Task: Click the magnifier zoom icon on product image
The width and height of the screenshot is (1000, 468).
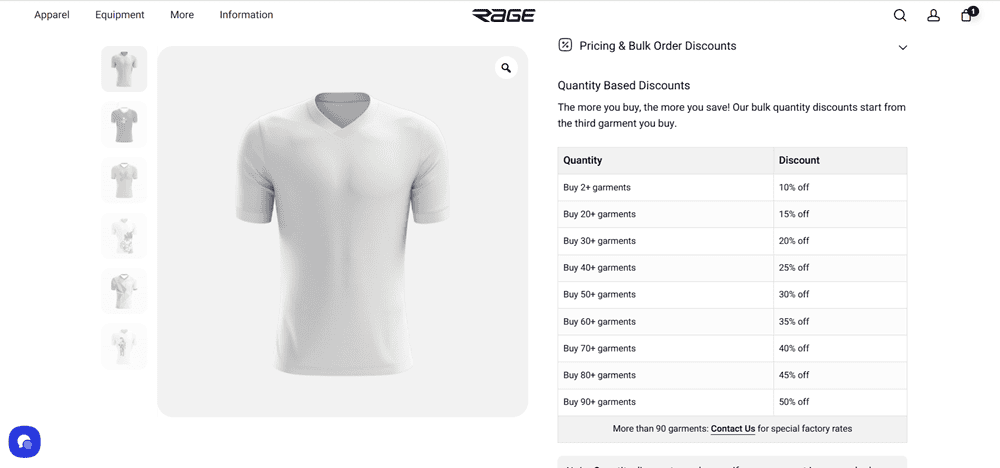Action: [506, 68]
